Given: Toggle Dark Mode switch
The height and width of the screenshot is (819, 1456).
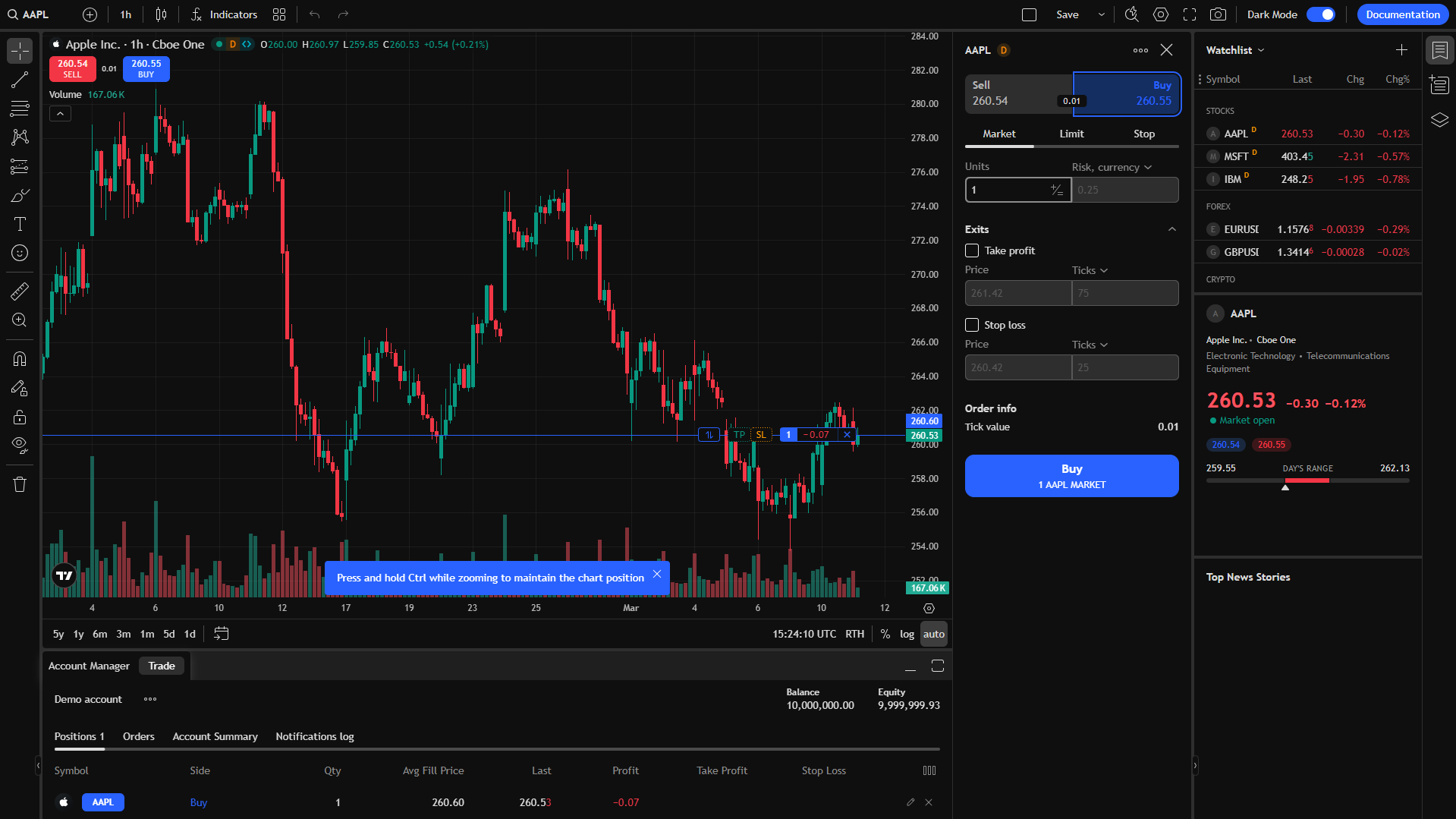Looking at the screenshot, I should (1321, 14).
